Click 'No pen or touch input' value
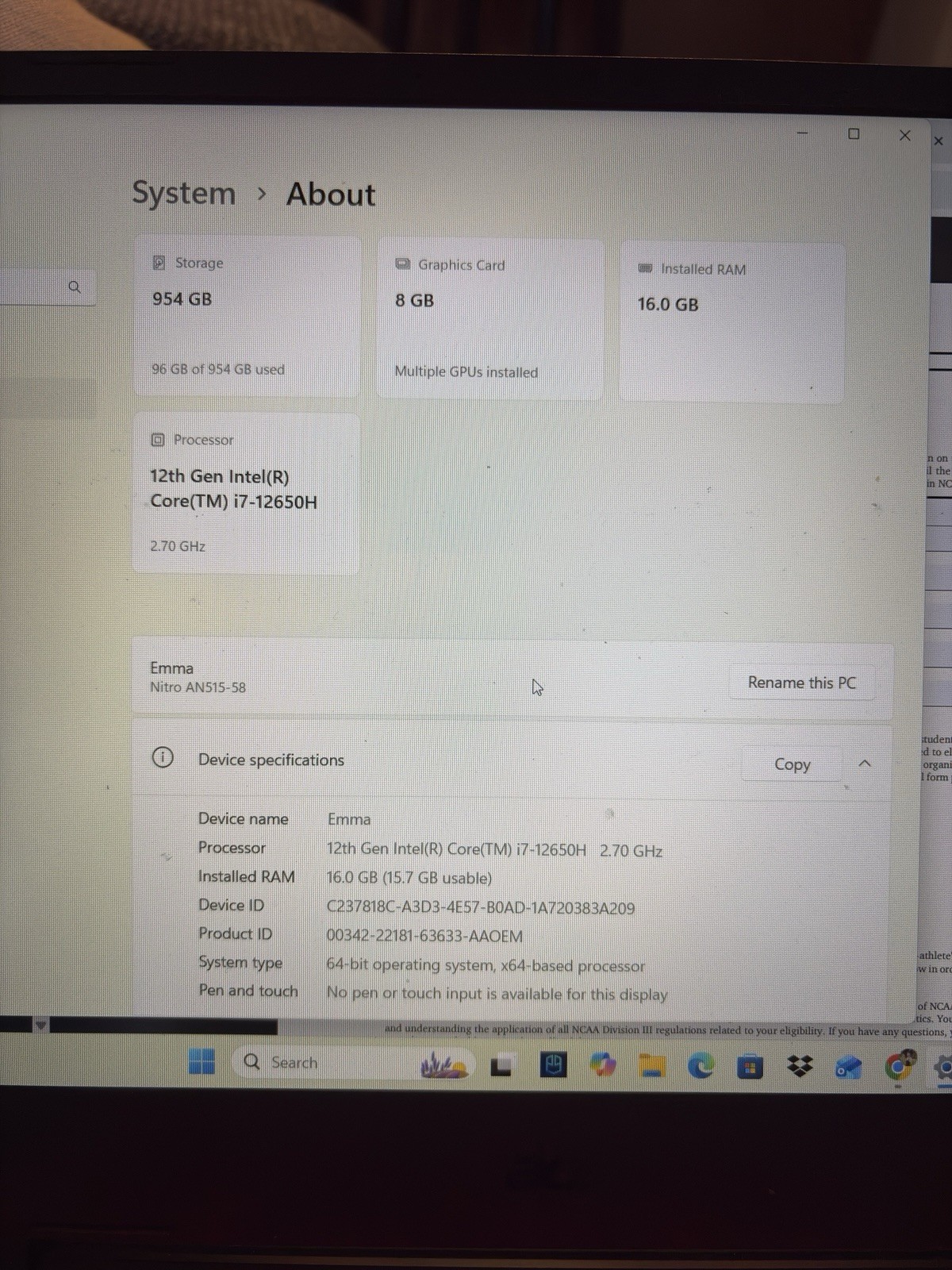 pyautogui.click(x=497, y=993)
